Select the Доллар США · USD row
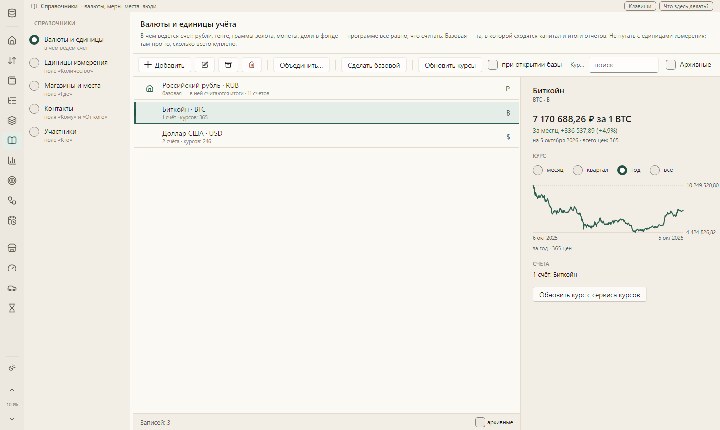This screenshot has width=720, height=430. pyautogui.click(x=326, y=136)
